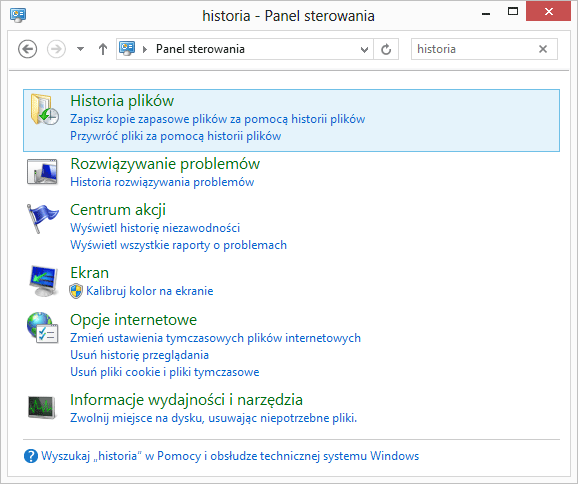578x484 pixels.
Task: Click the Ekran monitor icon
Action: [x=43, y=281]
